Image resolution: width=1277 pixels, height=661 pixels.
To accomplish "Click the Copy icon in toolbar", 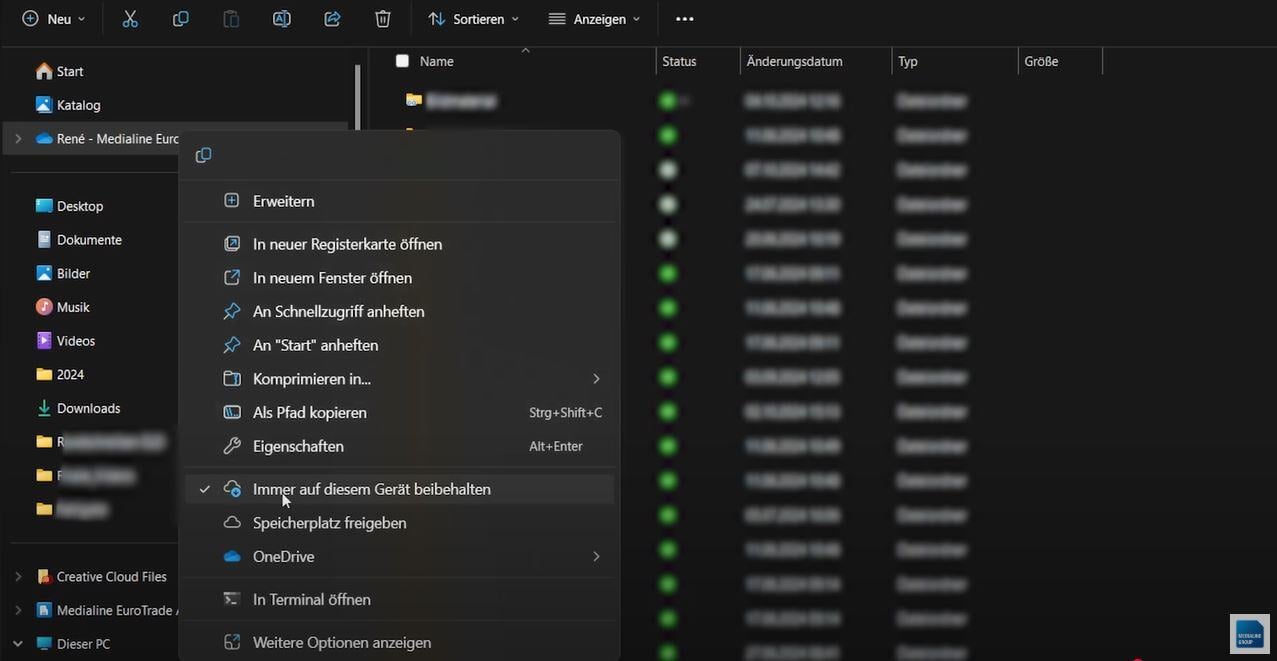I will pos(181,19).
